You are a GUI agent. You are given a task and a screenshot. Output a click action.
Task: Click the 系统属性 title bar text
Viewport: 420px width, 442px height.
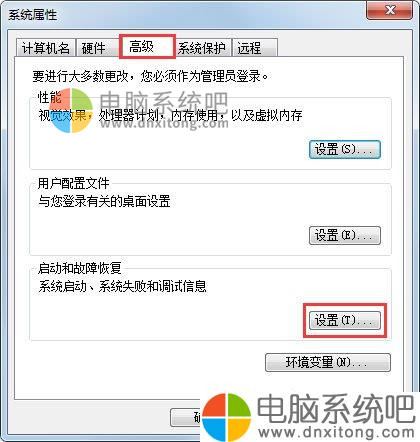click(x=32, y=15)
